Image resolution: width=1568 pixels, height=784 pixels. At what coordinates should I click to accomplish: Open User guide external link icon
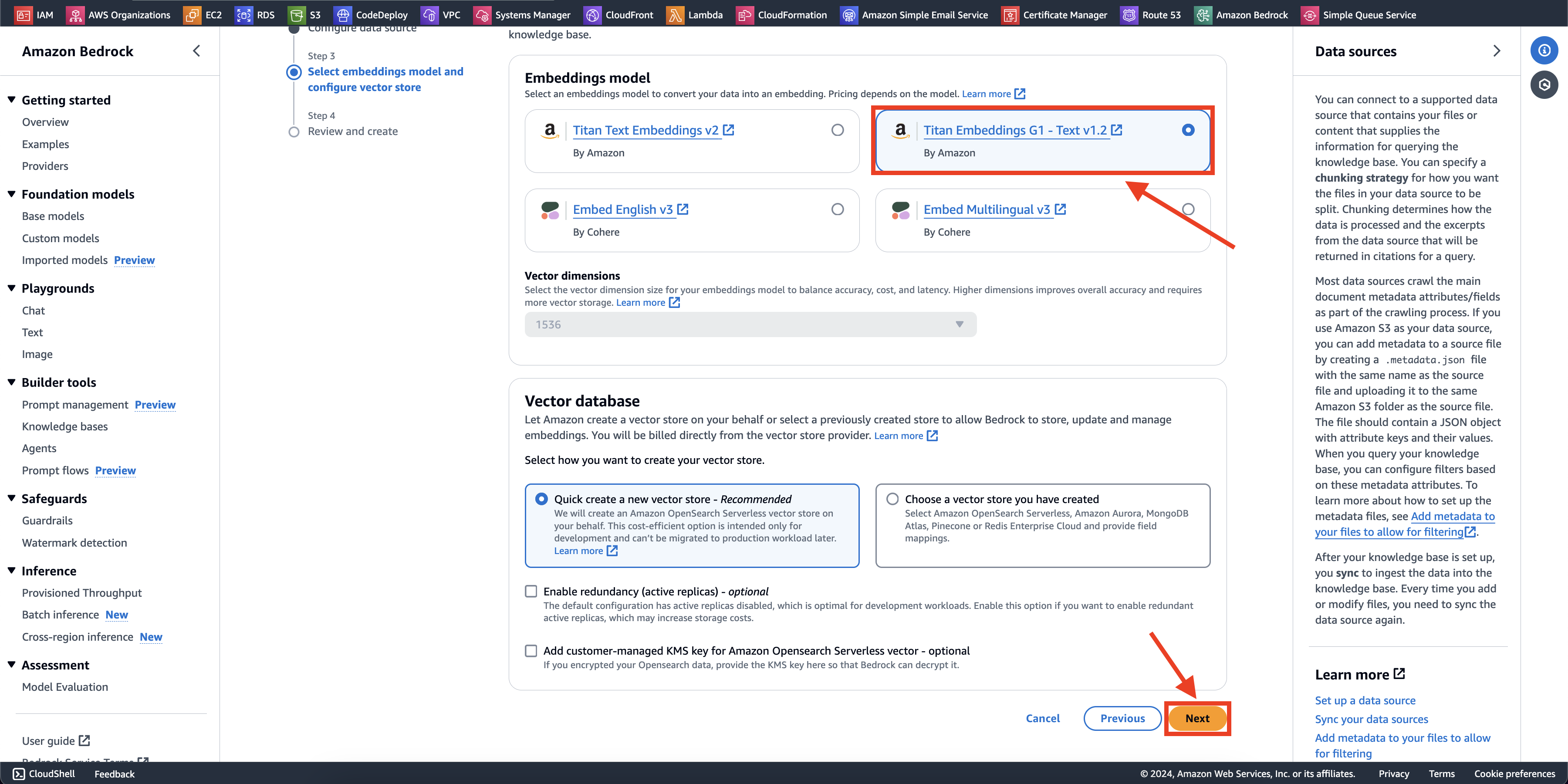coord(84,740)
